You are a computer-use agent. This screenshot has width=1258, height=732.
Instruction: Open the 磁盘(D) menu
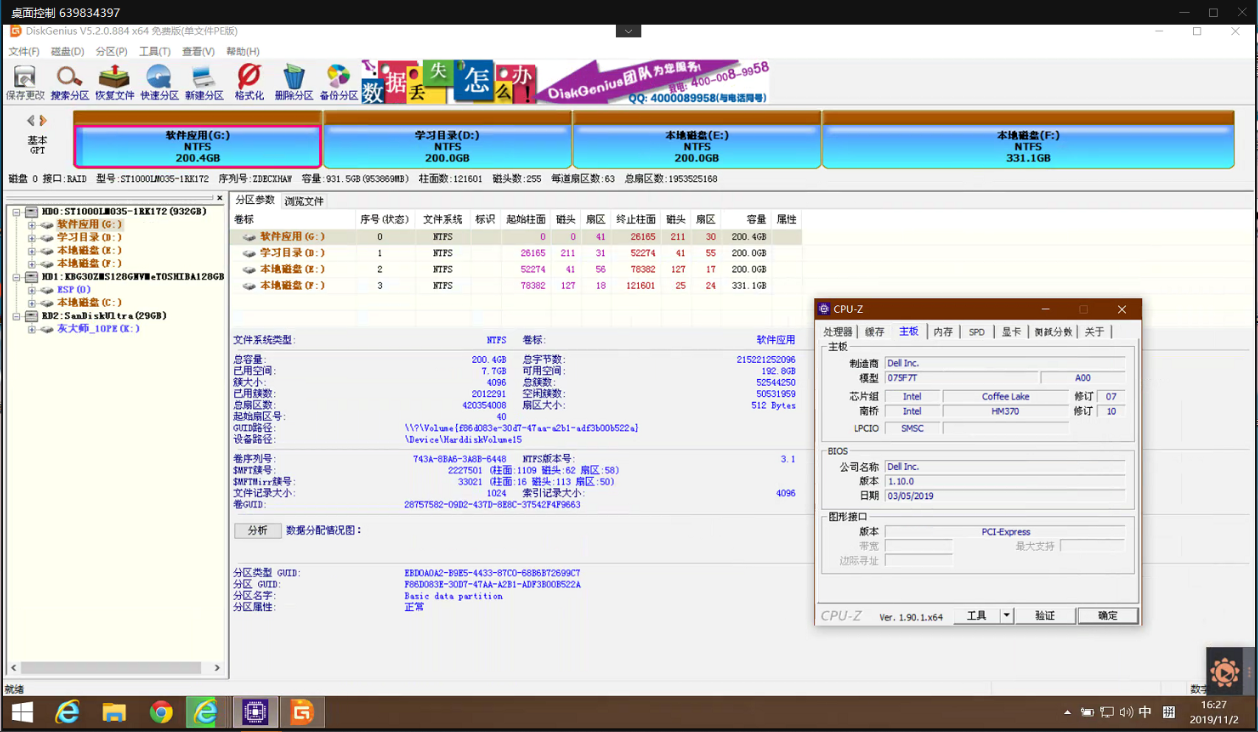(x=67, y=51)
